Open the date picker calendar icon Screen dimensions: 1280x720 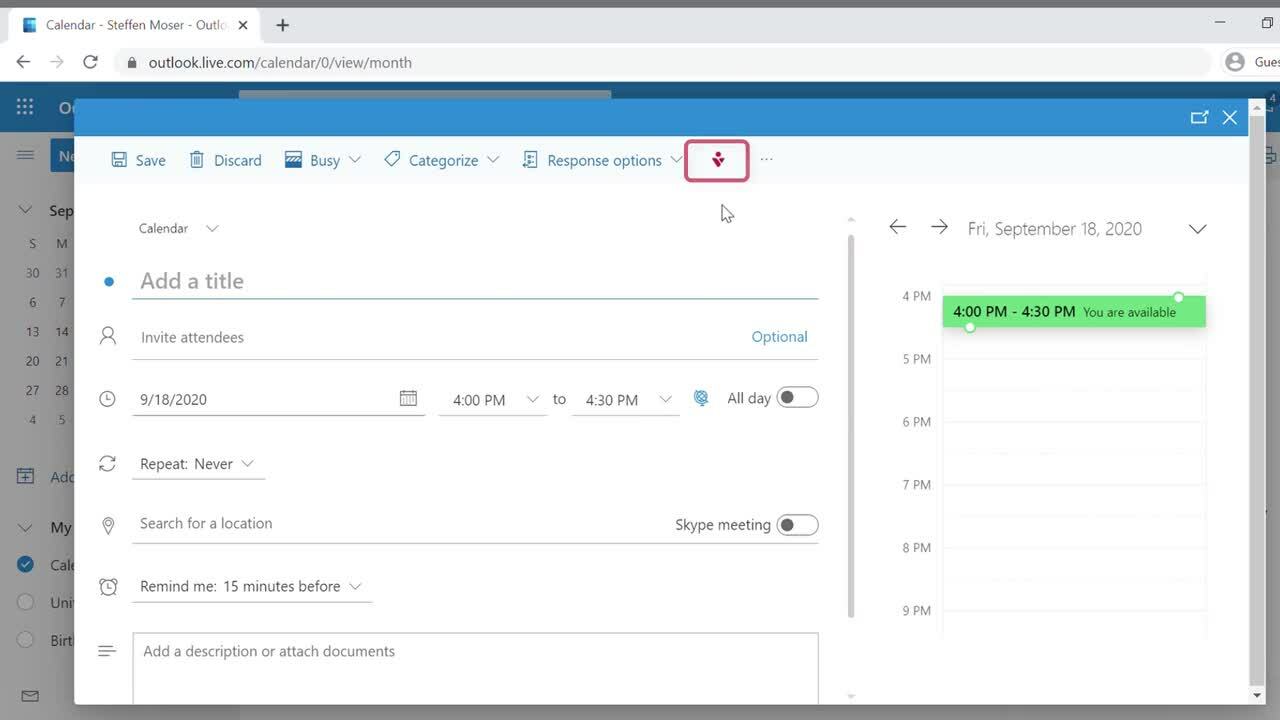point(408,398)
